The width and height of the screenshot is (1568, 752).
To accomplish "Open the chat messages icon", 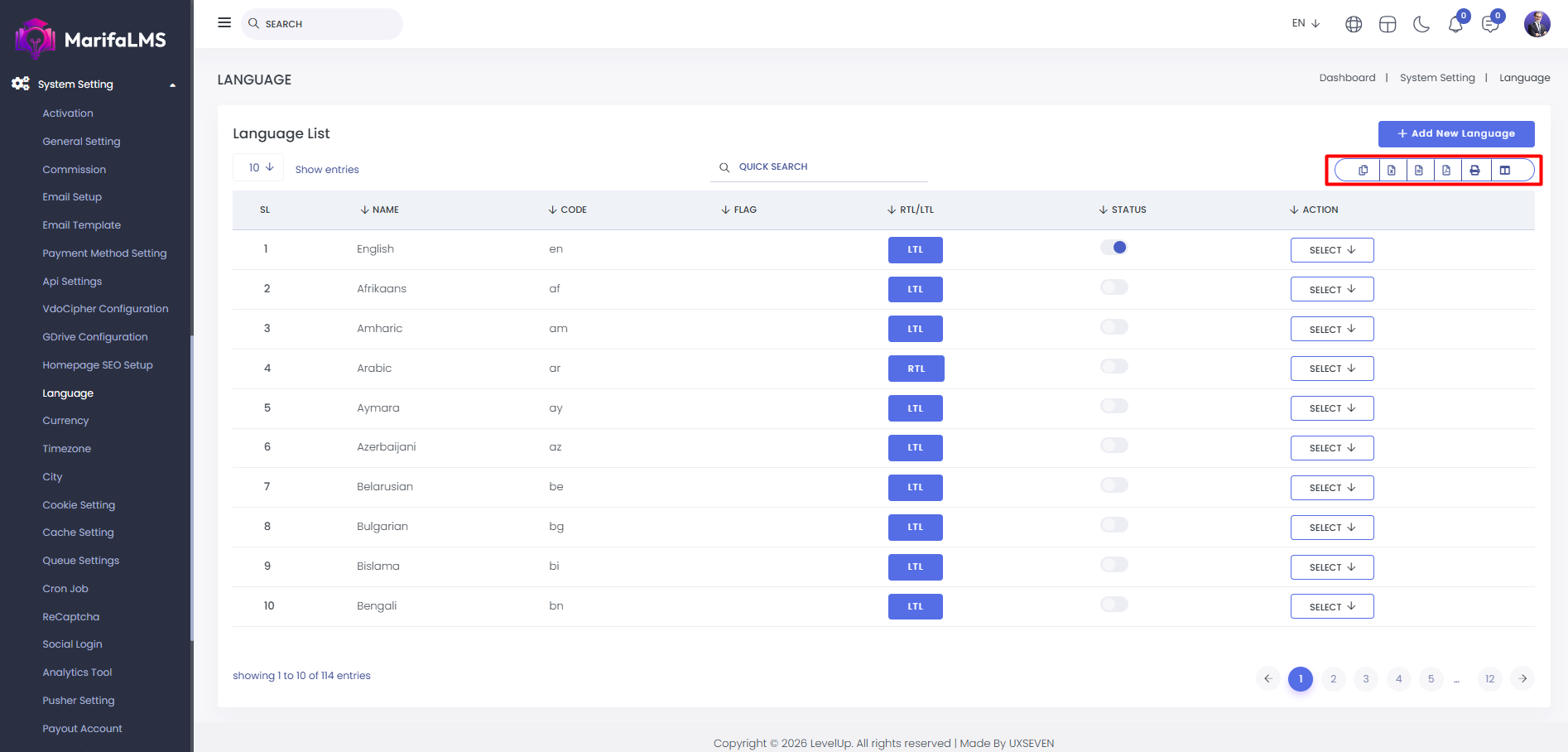I will coord(1490,24).
